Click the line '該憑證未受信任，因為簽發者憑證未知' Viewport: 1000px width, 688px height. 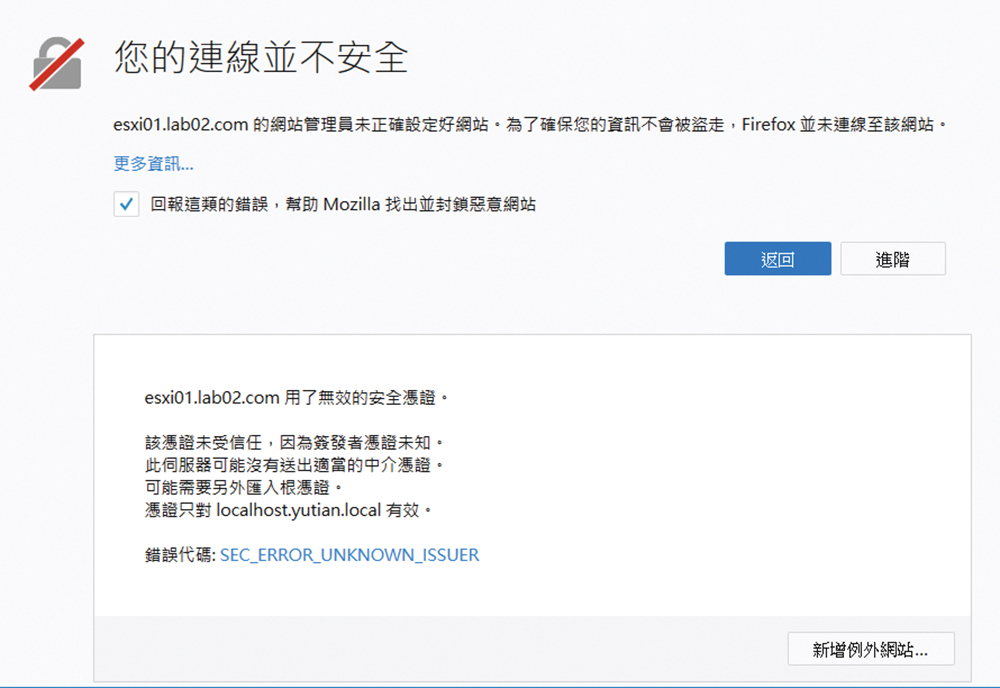pyautogui.click(x=288, y=443)
